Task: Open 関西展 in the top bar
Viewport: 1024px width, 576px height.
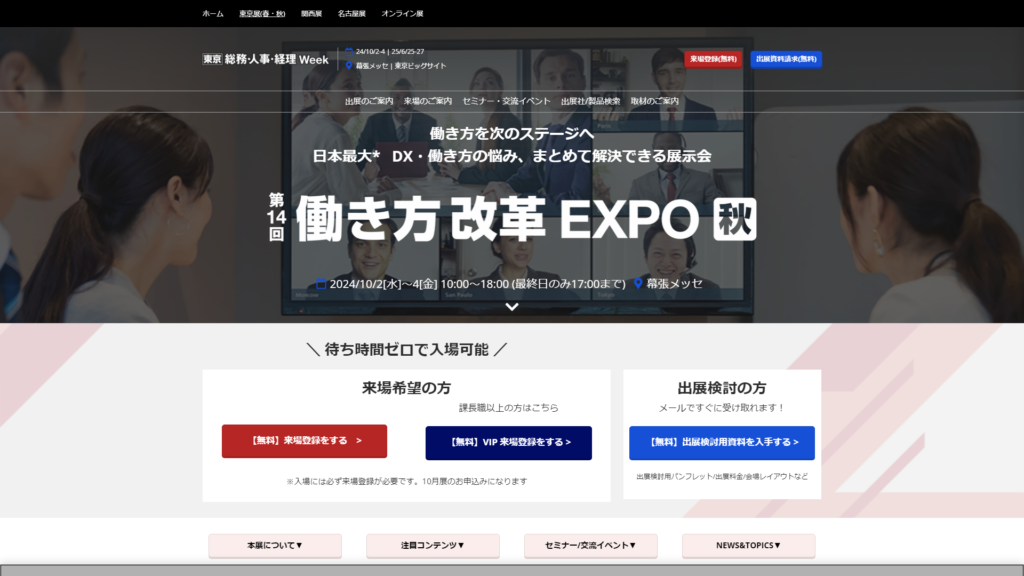Action: [x=312, y=14]
